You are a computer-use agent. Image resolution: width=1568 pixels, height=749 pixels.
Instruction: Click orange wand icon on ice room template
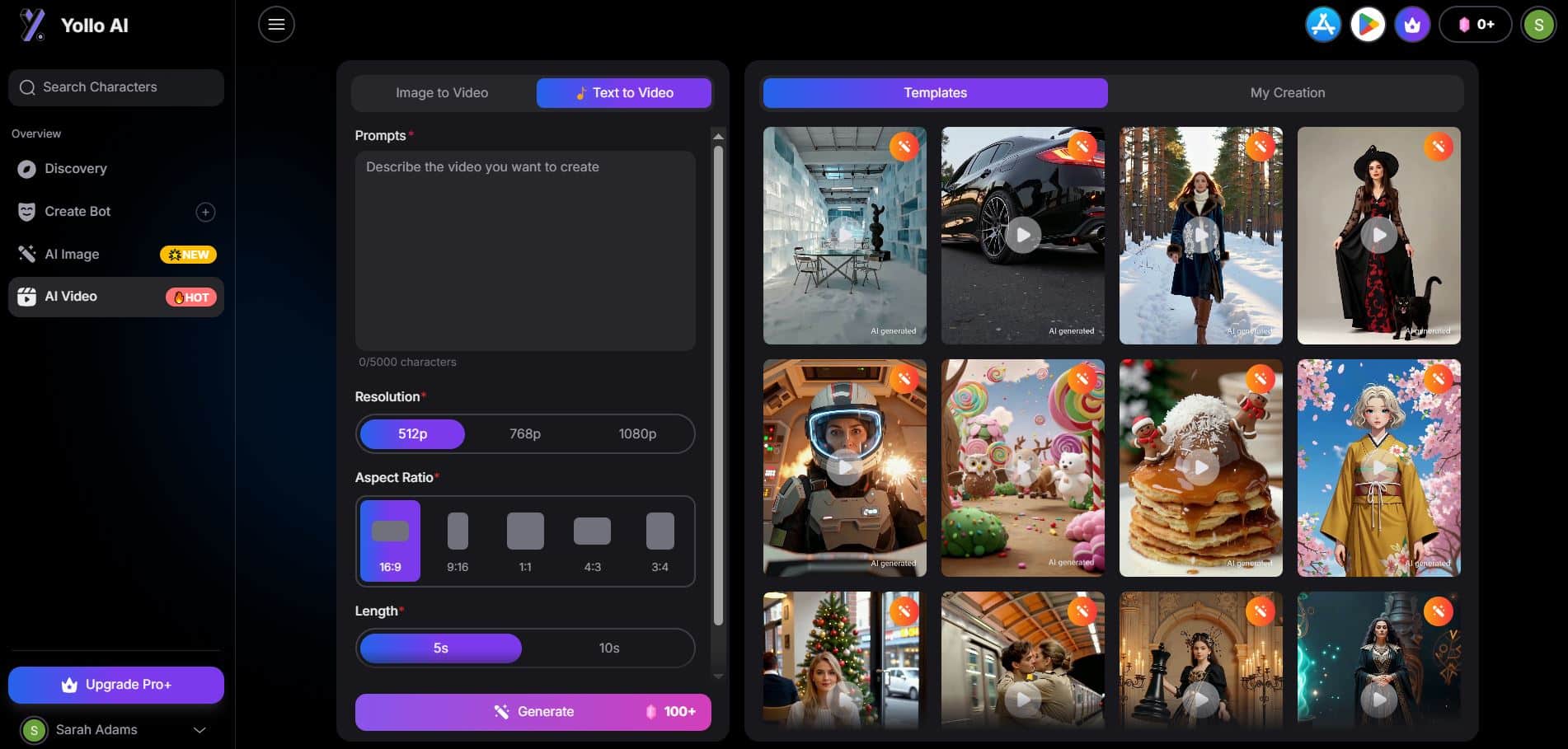[904, 147]
